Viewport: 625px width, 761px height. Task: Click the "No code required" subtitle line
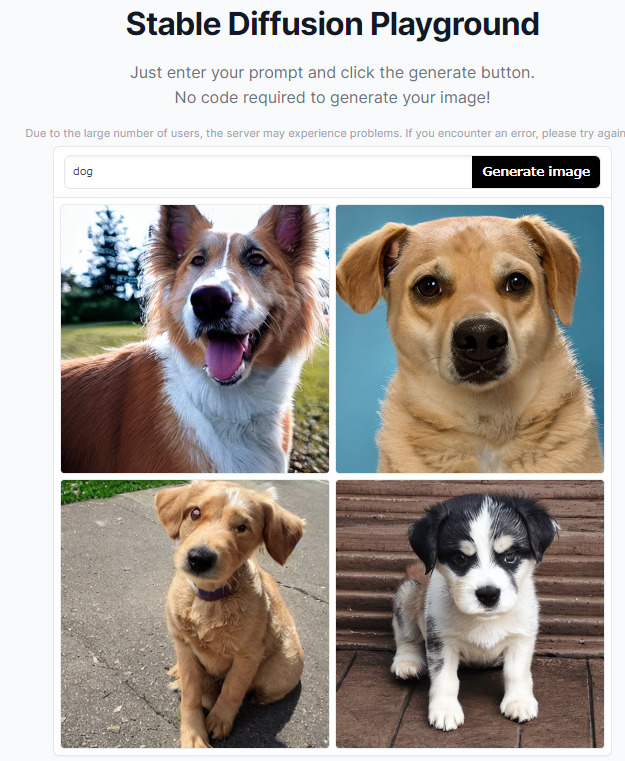[332, 98]
